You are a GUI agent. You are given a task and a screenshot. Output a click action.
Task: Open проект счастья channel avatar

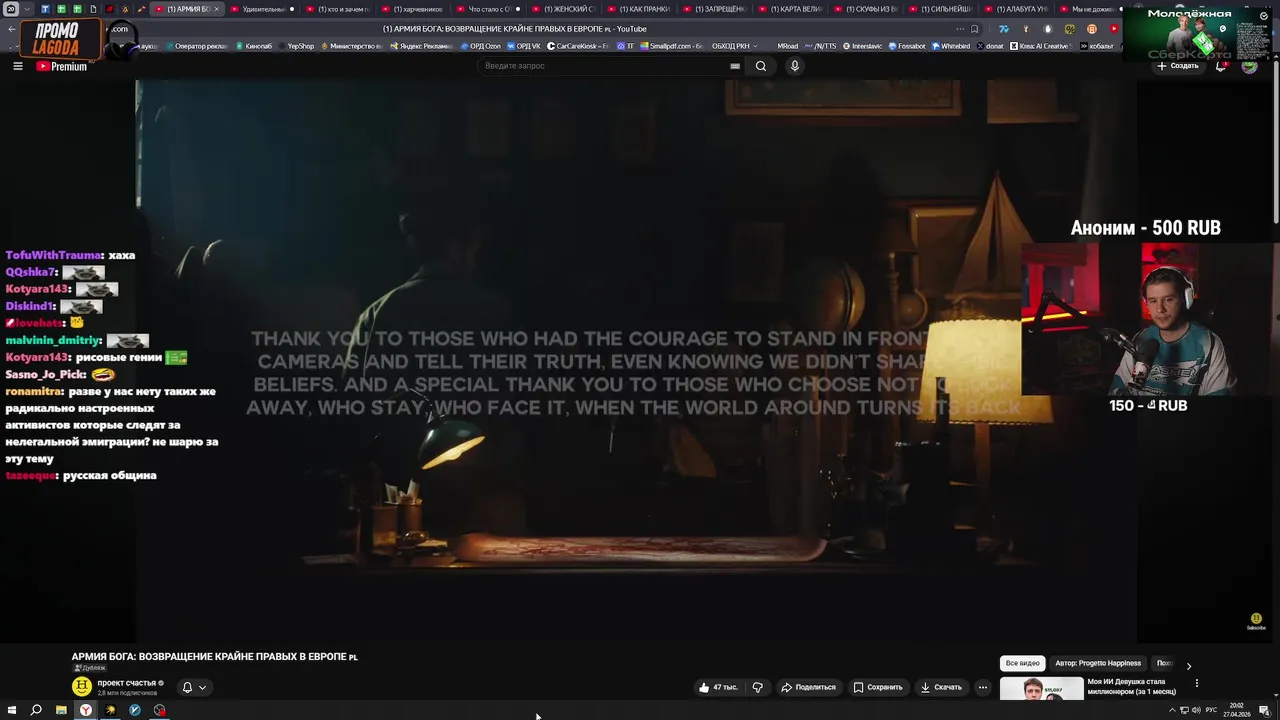click(82, 686)
